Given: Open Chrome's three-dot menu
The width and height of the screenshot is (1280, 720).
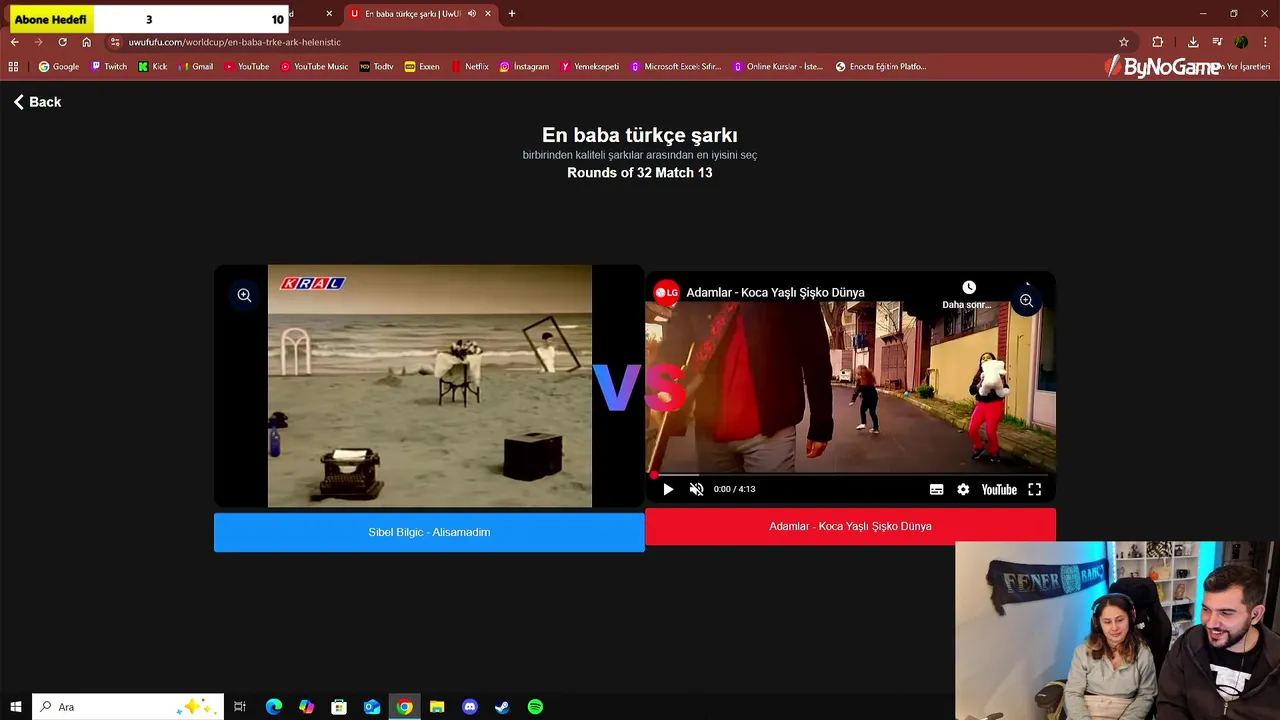Looking at the screenshot, I should (1266, 42).
